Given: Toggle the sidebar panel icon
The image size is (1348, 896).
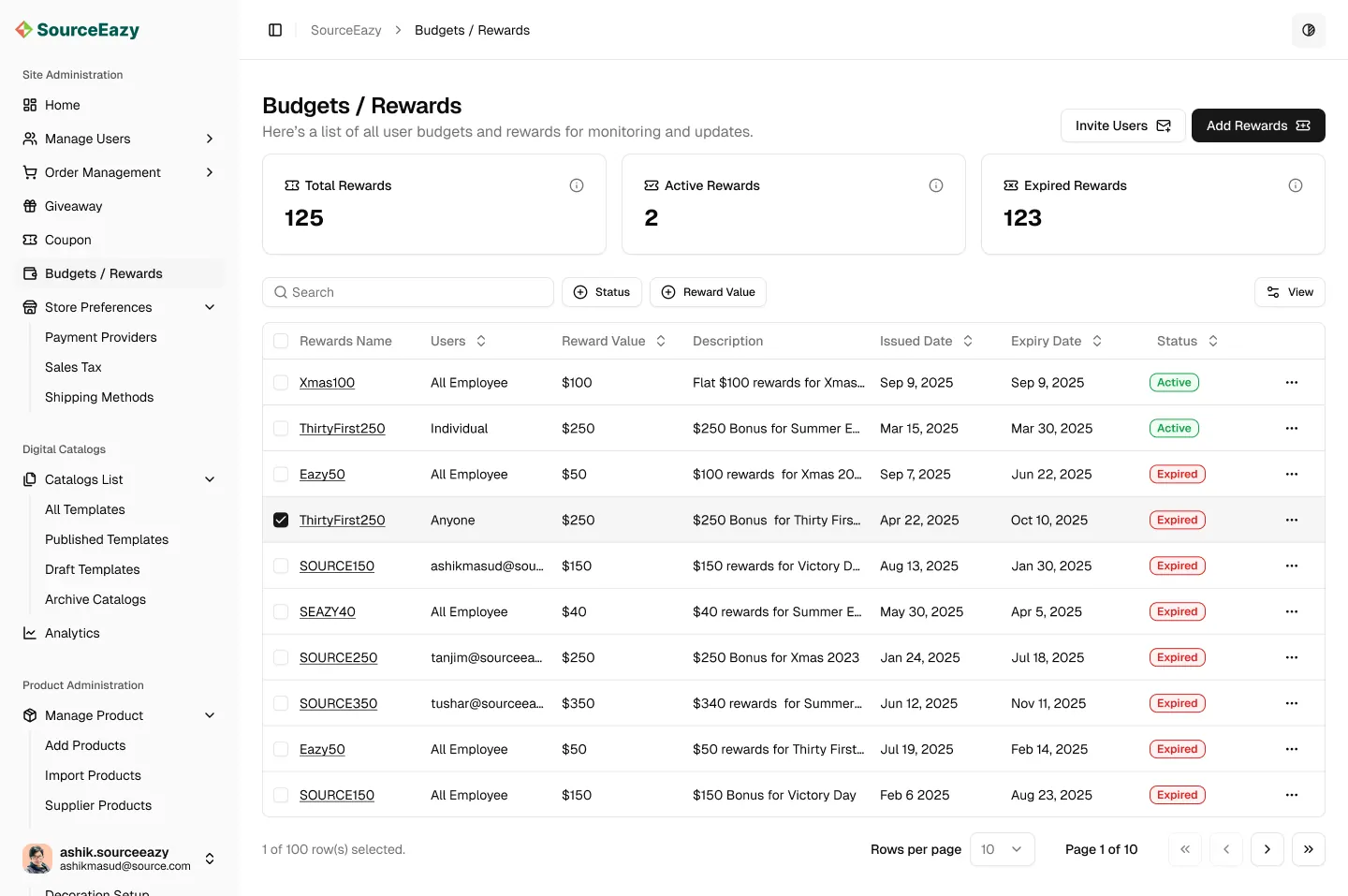Looking at the screenshot, I should (x=275, y=30).
